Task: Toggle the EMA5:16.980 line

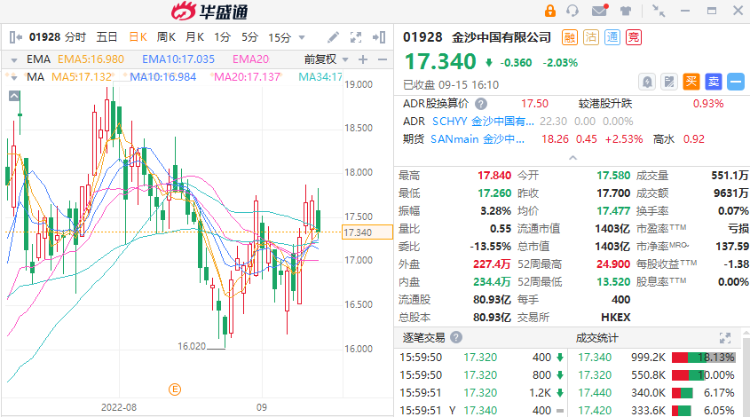Action: 91,59
